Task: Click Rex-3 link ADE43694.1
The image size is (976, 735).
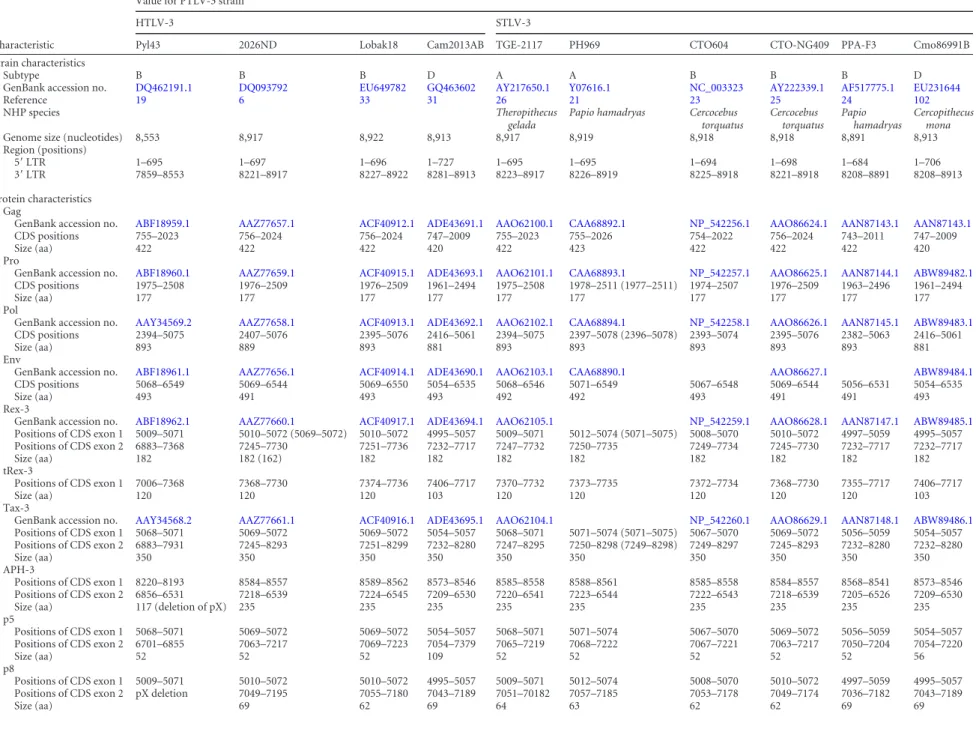Action: click(x=455, y=421)
